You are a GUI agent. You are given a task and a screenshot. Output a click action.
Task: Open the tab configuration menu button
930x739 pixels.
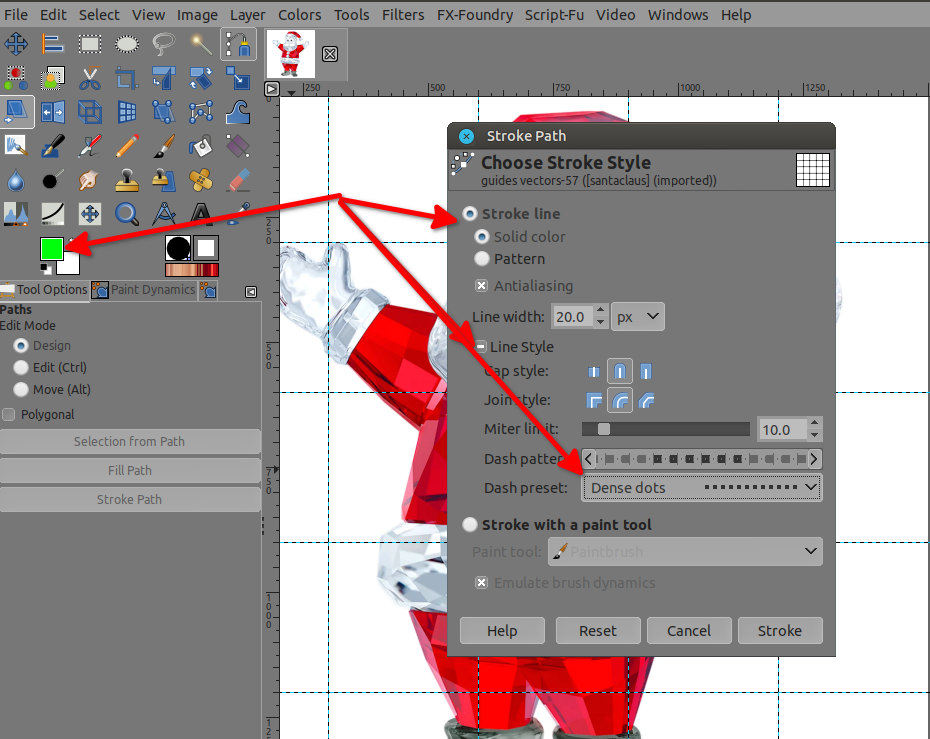tap(251, 291)
